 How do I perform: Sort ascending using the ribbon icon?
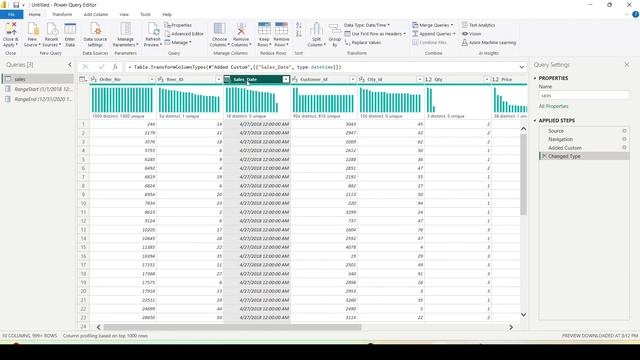[x=299, y=25]
